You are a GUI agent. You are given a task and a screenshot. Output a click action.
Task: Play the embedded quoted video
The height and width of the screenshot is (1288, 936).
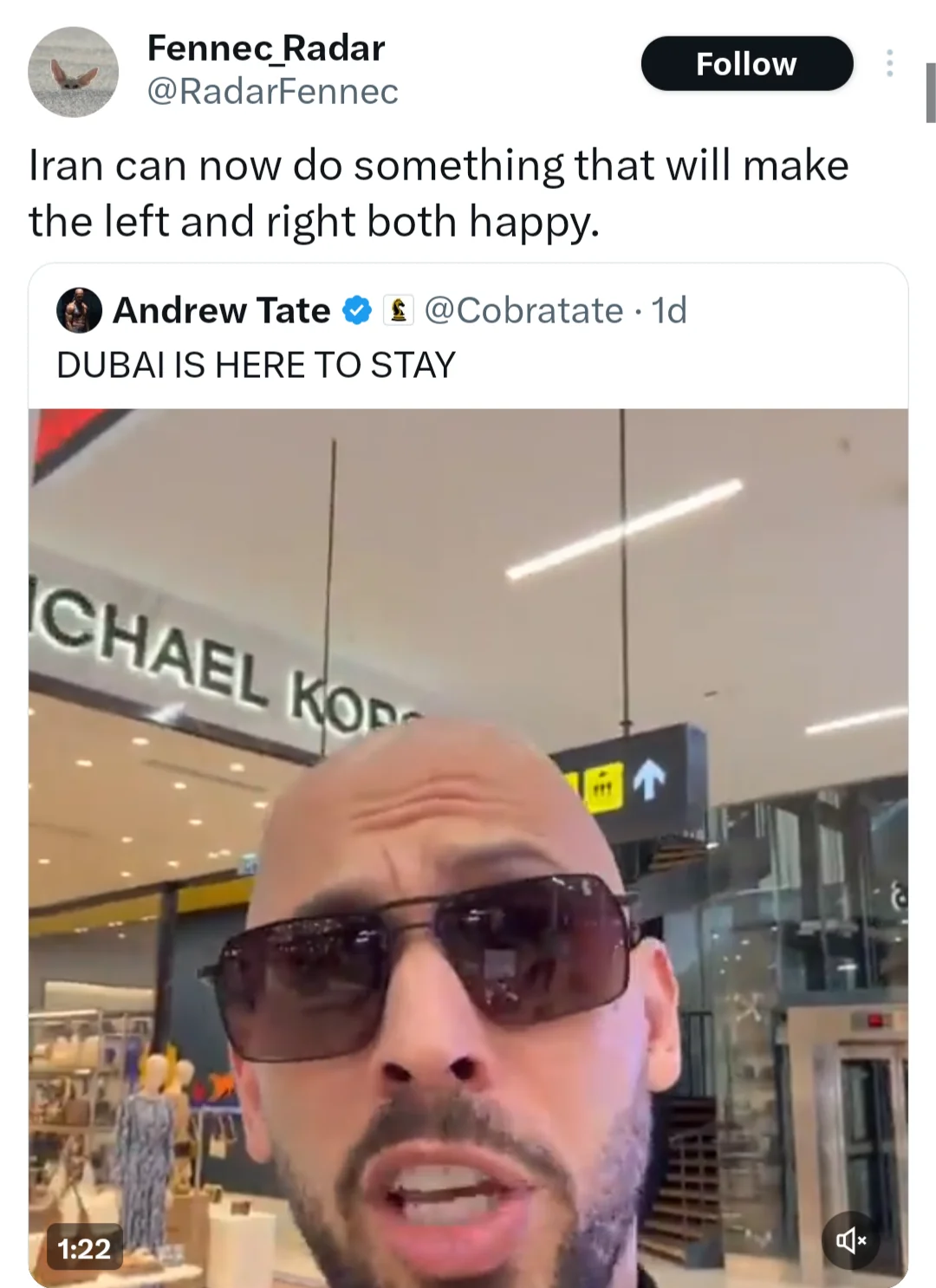[468, 848]
